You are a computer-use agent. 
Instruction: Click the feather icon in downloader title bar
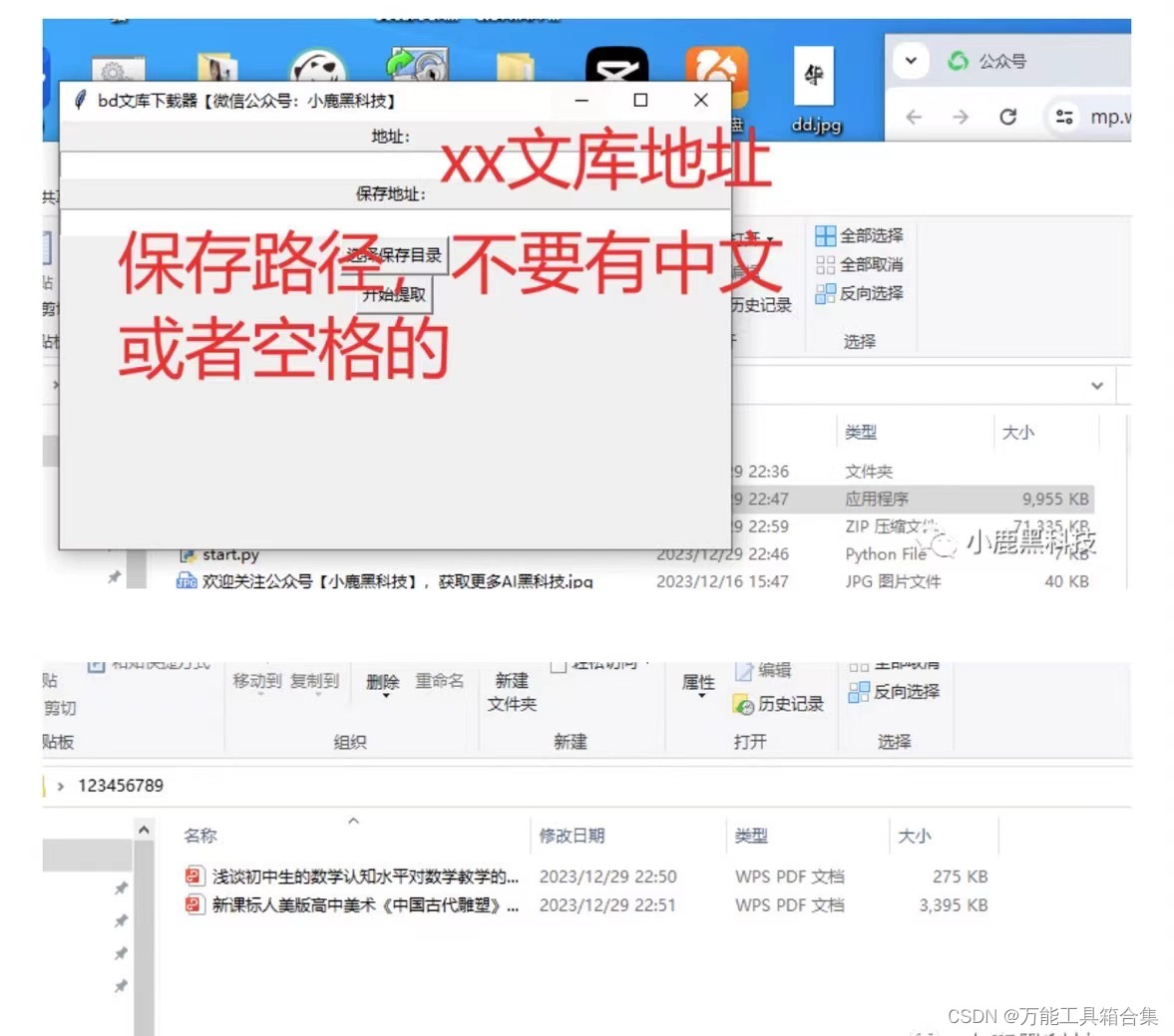coord(80,100)
